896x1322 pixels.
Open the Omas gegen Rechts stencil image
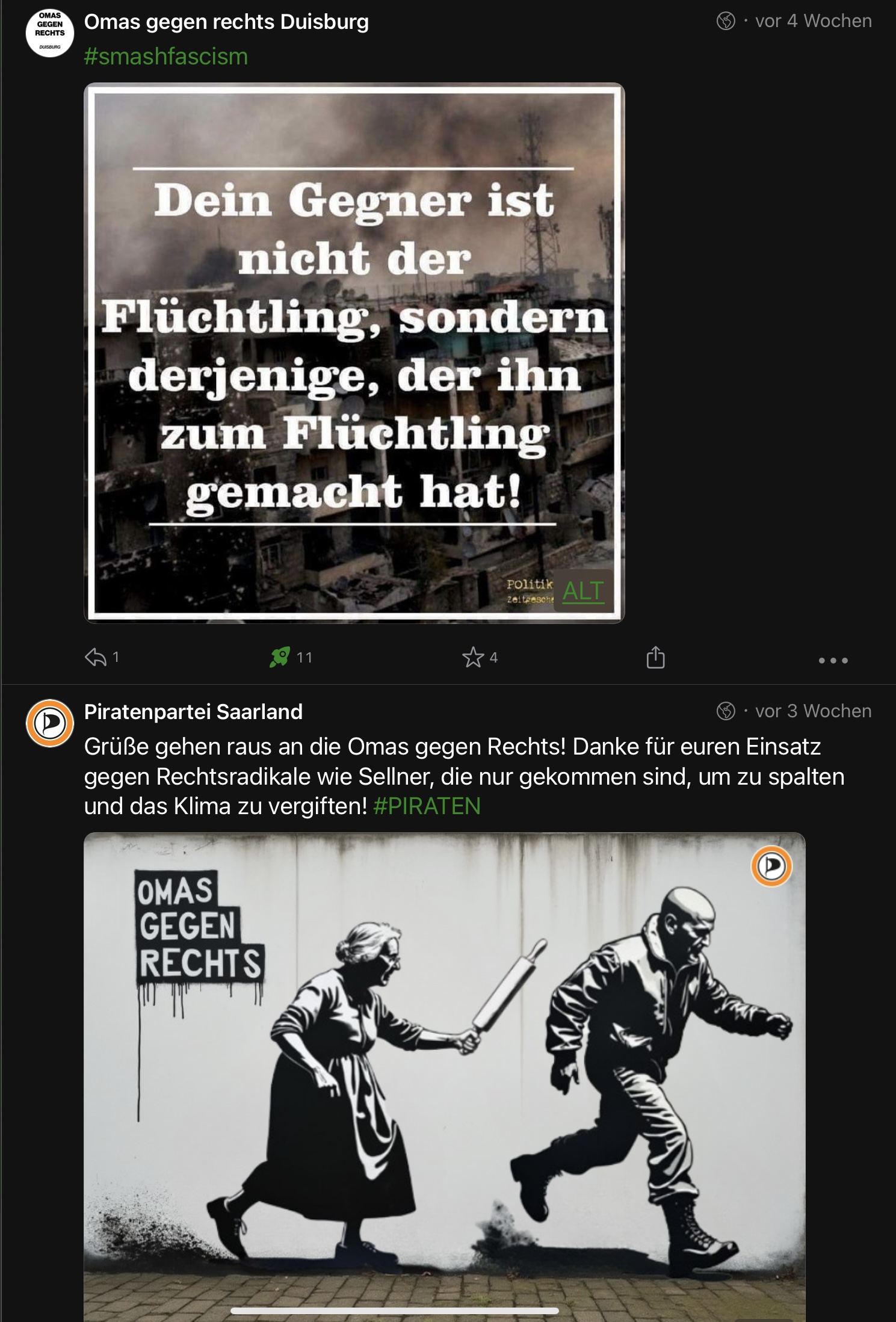click(x=445, y=1077)
